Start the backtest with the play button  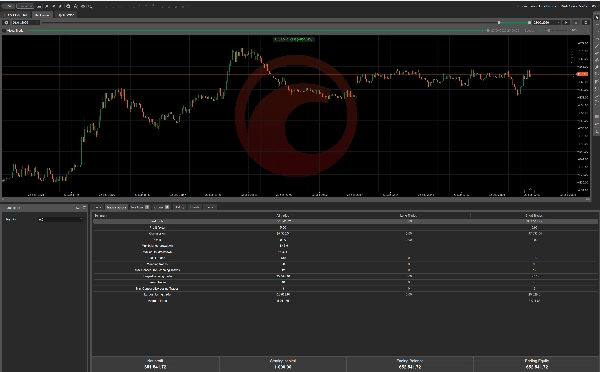pyautogui.click(x=566, y=23)
